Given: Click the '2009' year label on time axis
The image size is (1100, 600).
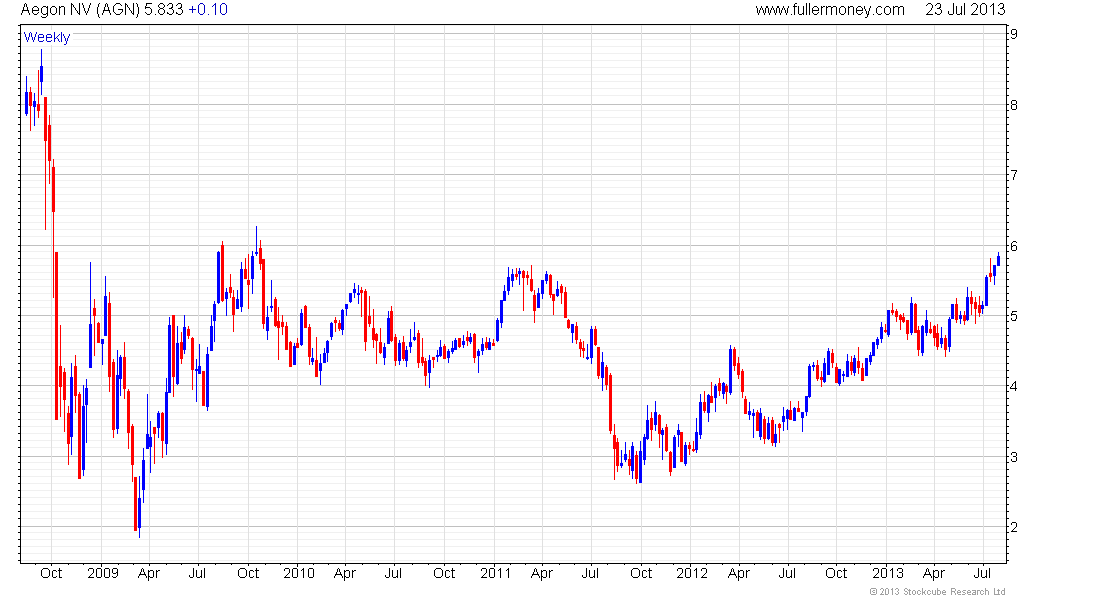Looking at the screenshot, I should [x=102, y=573].
